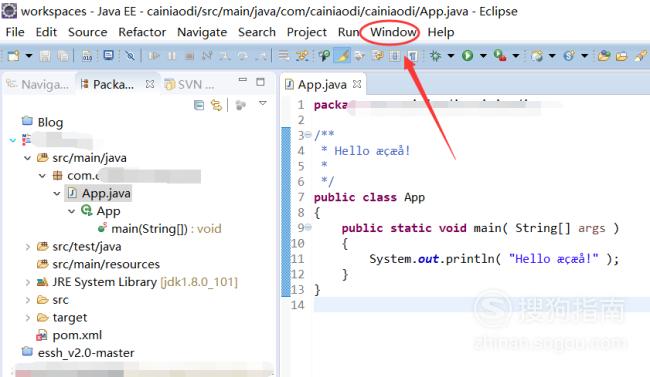Screen dimensions: 650x377
Task: Expand the JRE System Library node
Action: (27, 282)
